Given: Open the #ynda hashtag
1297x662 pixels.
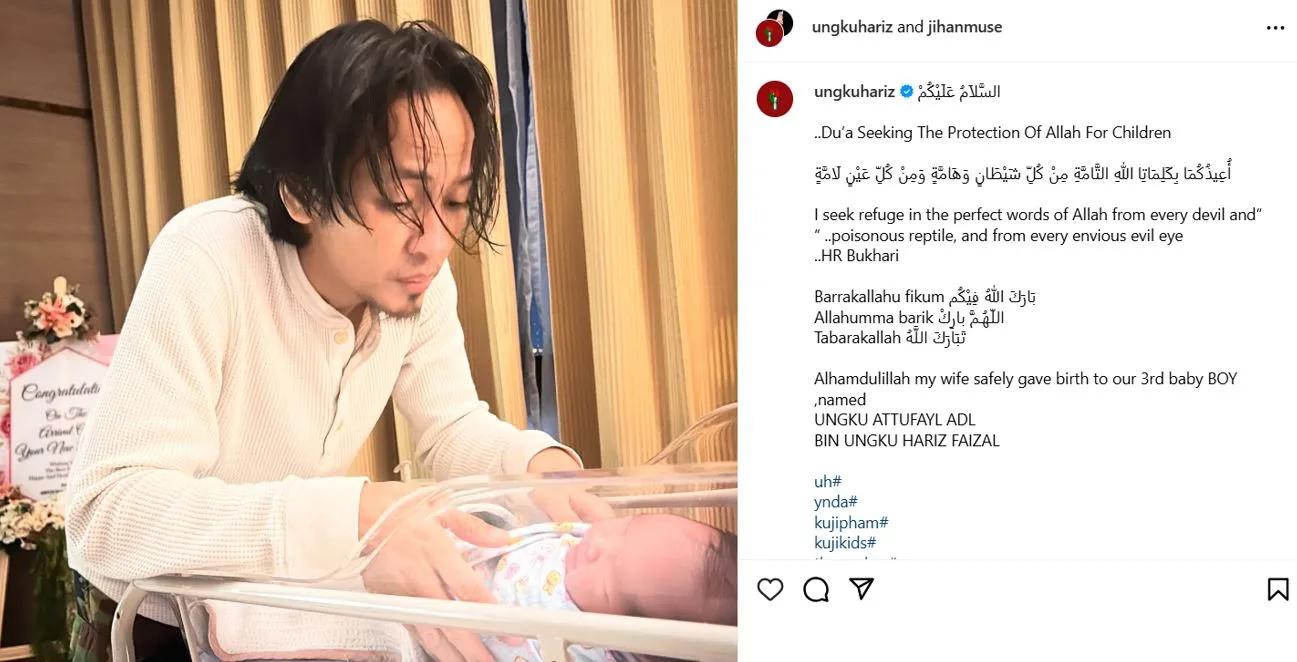Looking at the screenshot, I should 836,502.
